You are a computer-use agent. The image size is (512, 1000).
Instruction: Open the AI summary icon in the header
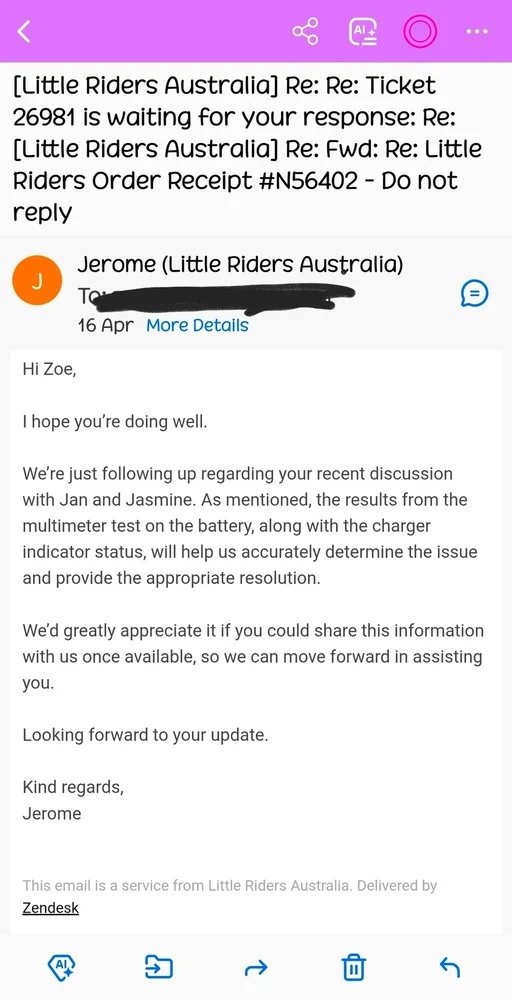[x=363, y=31]
